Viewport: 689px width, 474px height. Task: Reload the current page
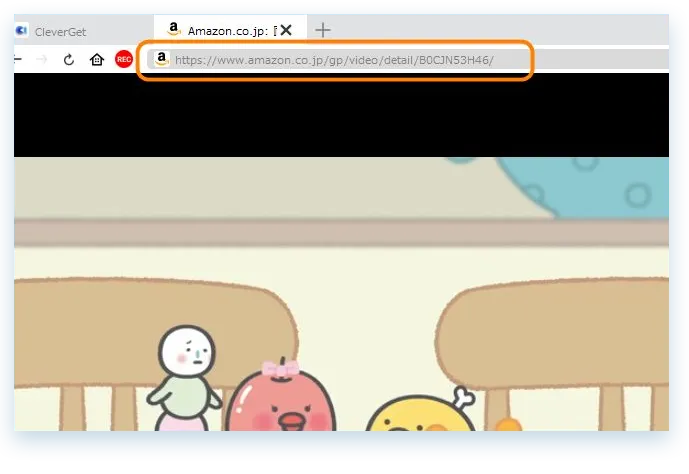[x=69, y=59]
